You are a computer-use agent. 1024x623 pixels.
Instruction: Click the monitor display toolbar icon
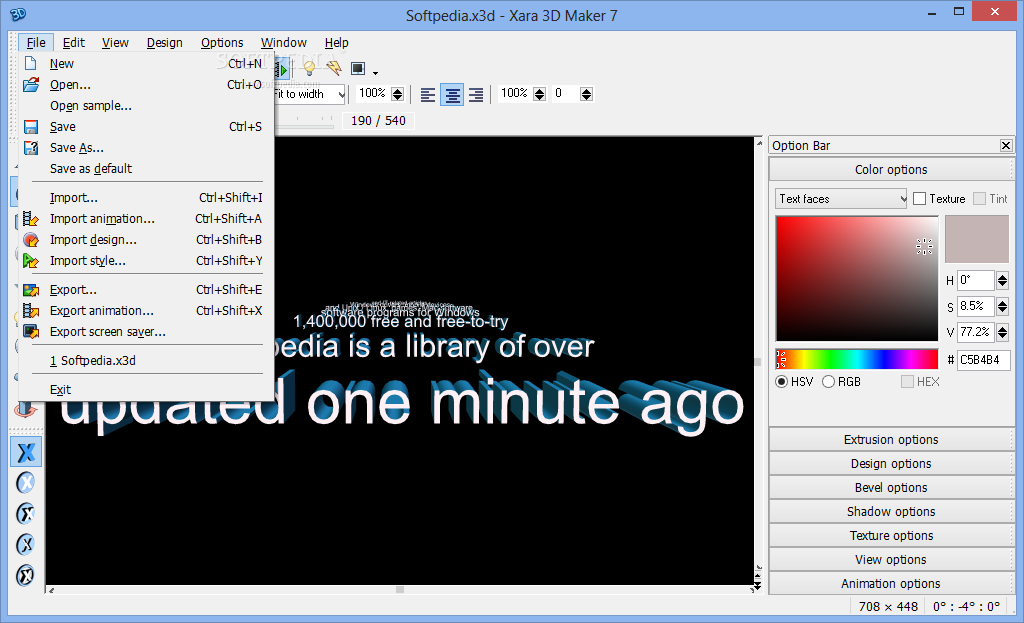[x=358, y=68]
